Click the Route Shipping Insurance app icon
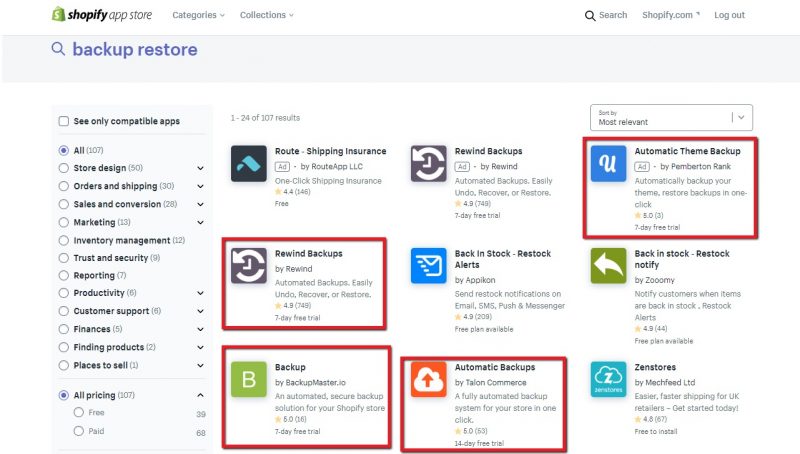Screen dimensions: 800x454 pos(248,164)
